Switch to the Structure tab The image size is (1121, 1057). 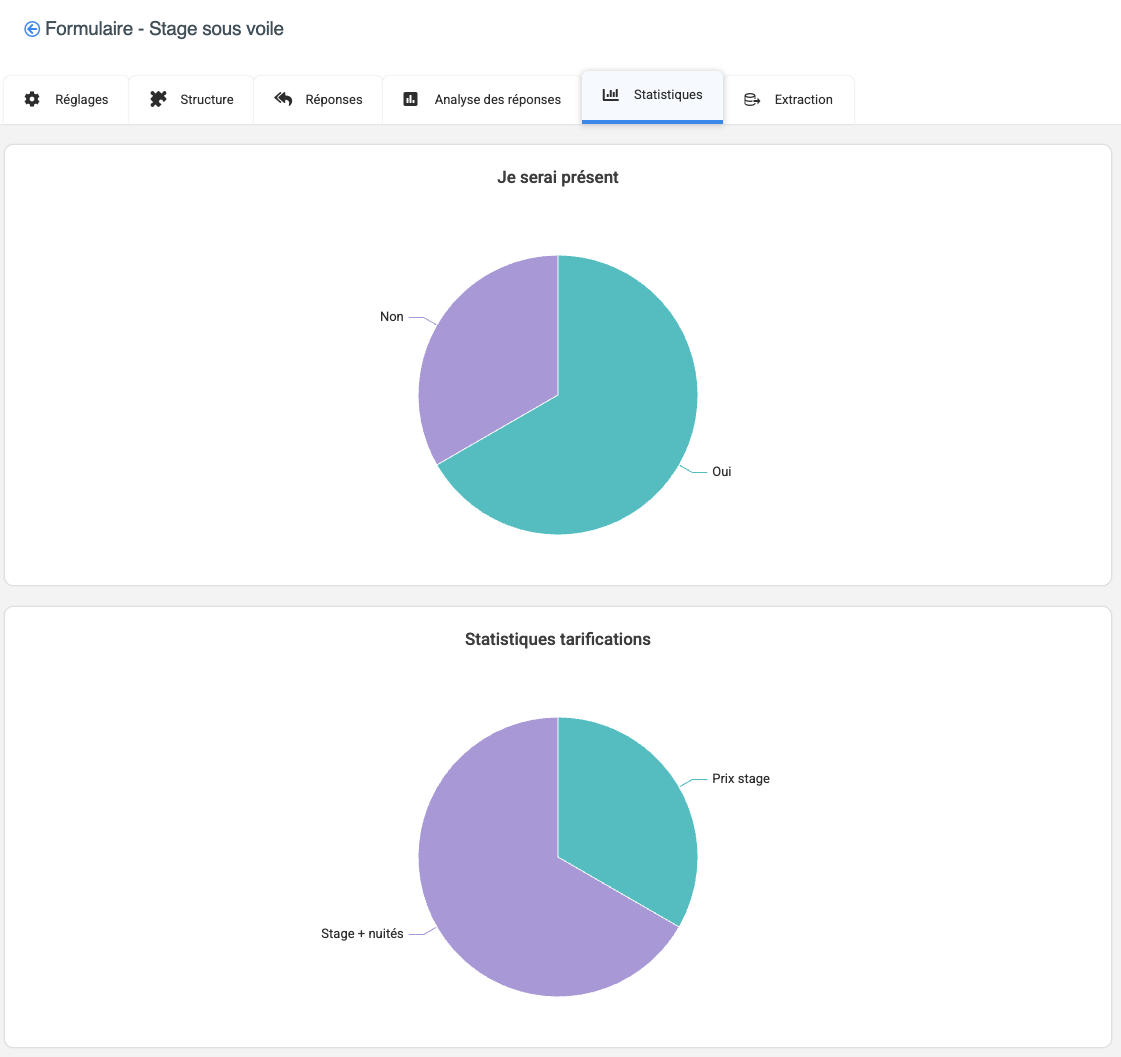coord(206,100)
